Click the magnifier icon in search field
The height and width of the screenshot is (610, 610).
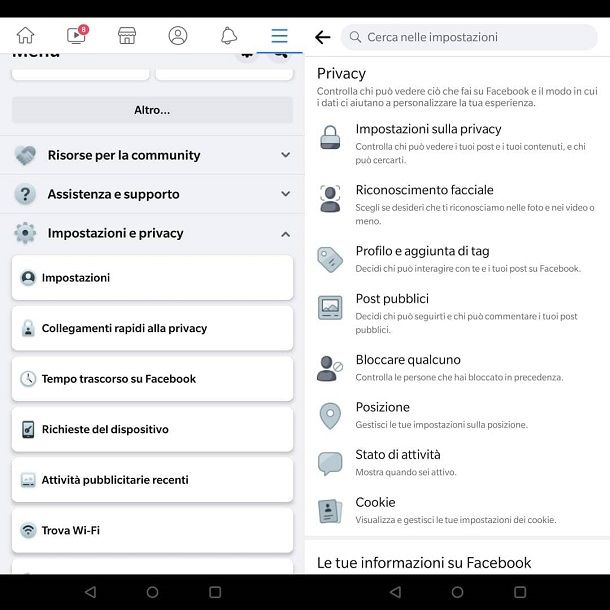tap(355, 37)
